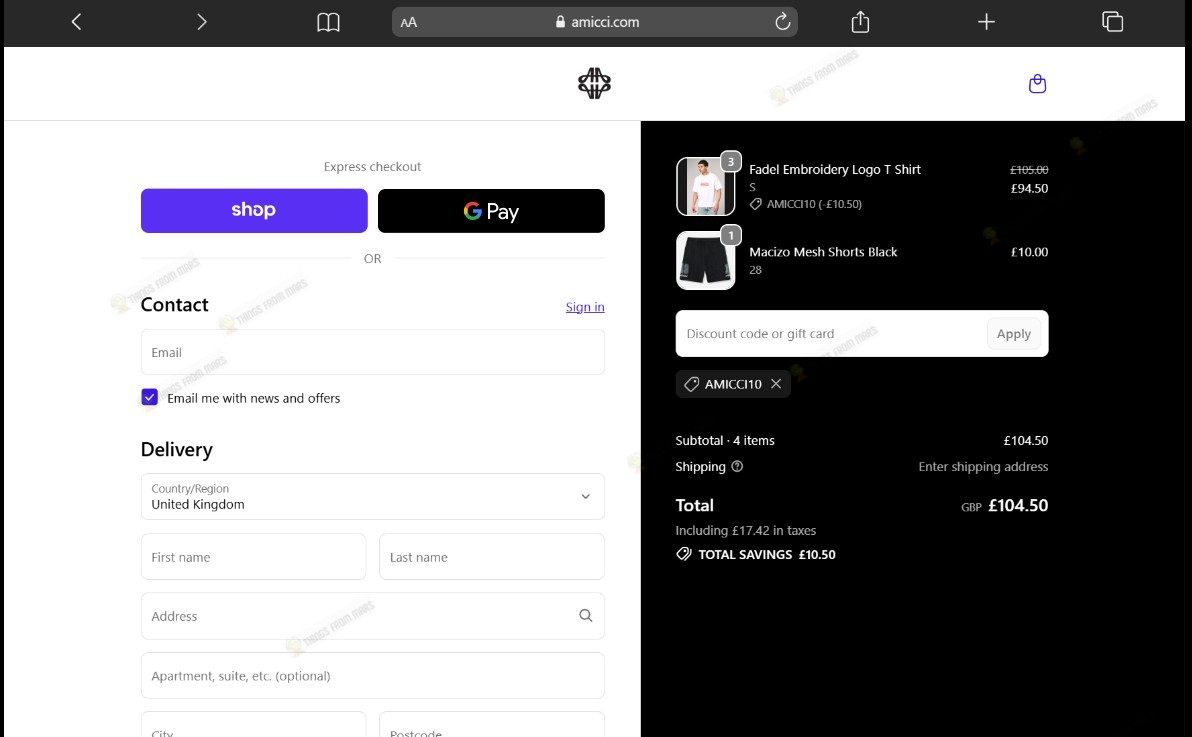This screenshot has height=737, width=1192.
Task: Open the bookmarks book icon
Action: click(x=328, y=22)
